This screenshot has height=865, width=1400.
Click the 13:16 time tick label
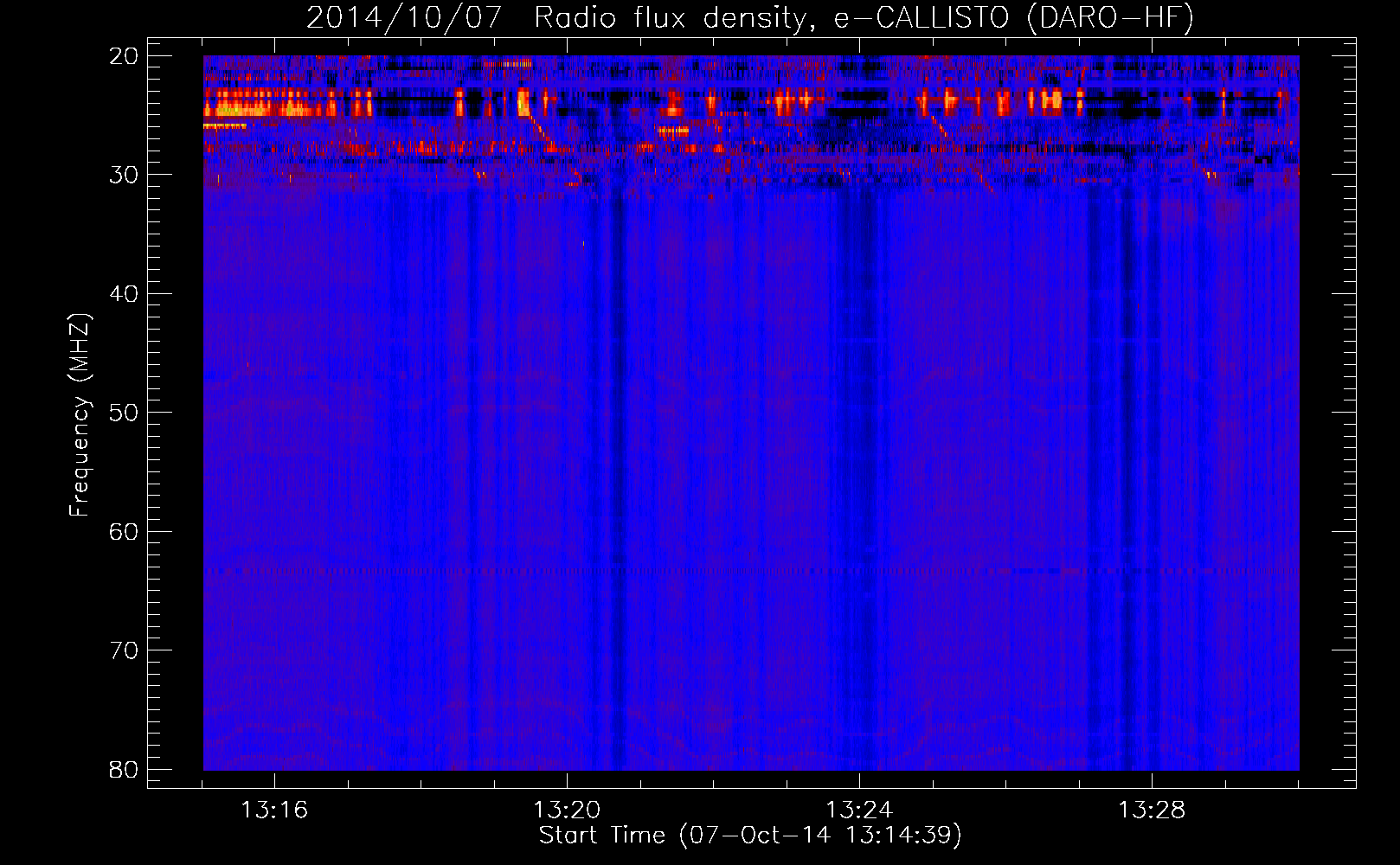tap(274, 811)
